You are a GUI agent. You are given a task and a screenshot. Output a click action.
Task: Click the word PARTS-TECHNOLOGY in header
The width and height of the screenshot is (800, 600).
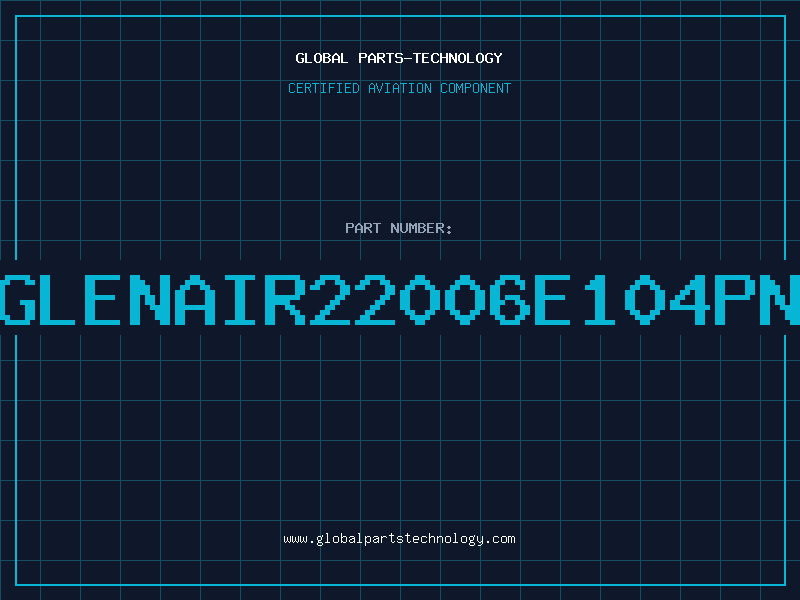(x=431, y=58)
